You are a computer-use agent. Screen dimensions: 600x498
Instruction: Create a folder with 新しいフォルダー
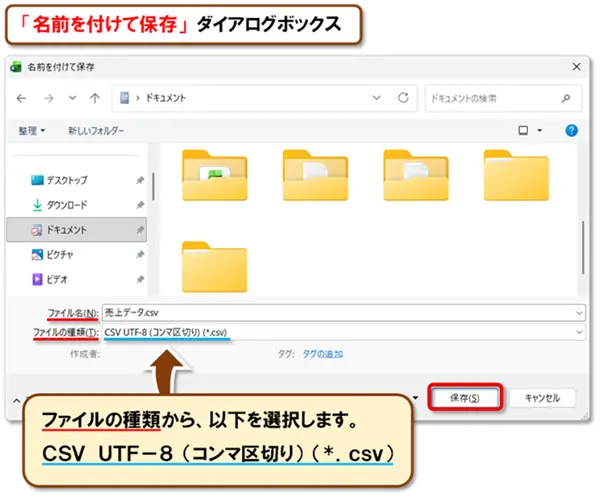point(96,131)
